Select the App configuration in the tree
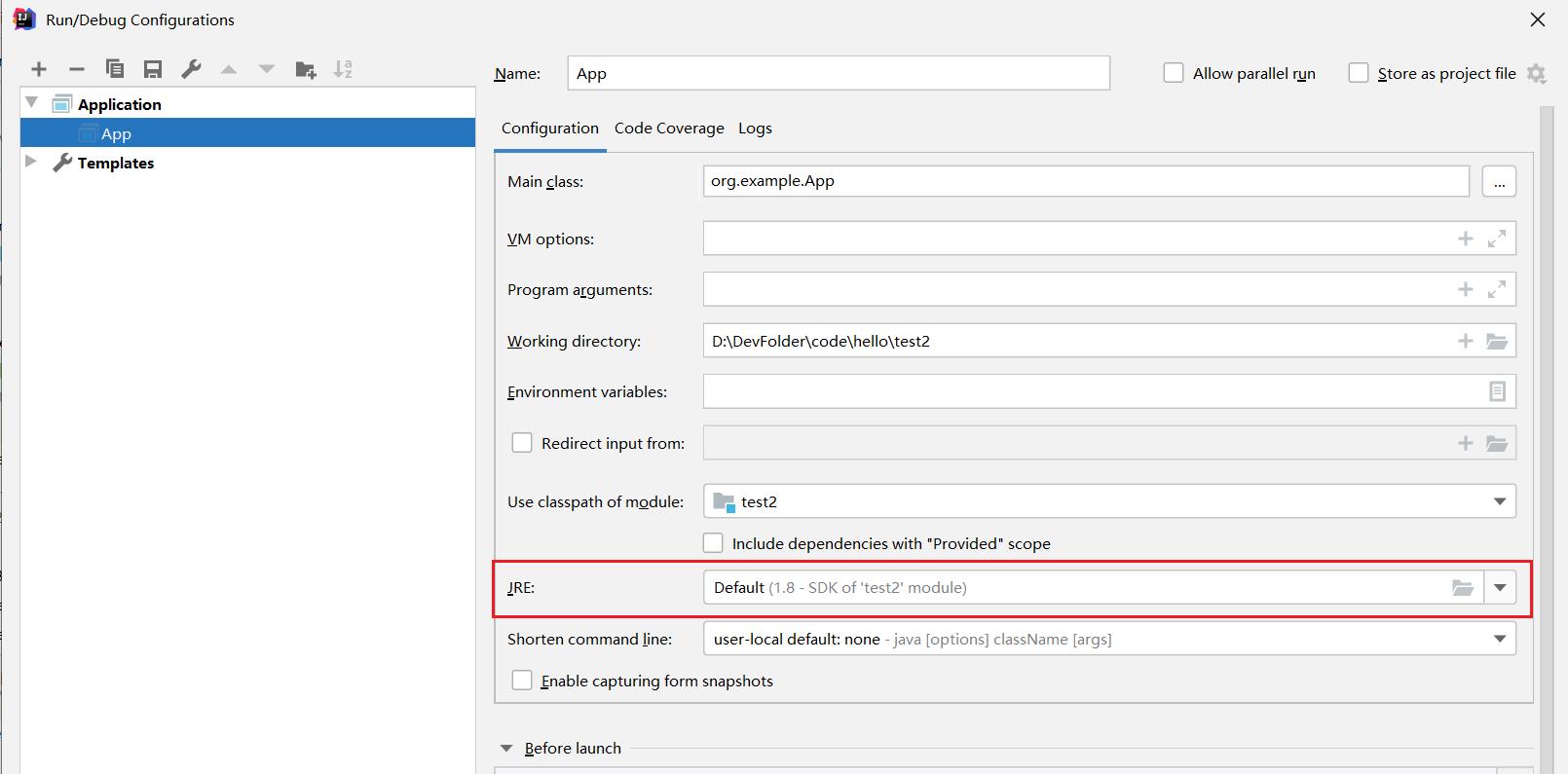Screen dimensions: 1568x774 [247, 133]
